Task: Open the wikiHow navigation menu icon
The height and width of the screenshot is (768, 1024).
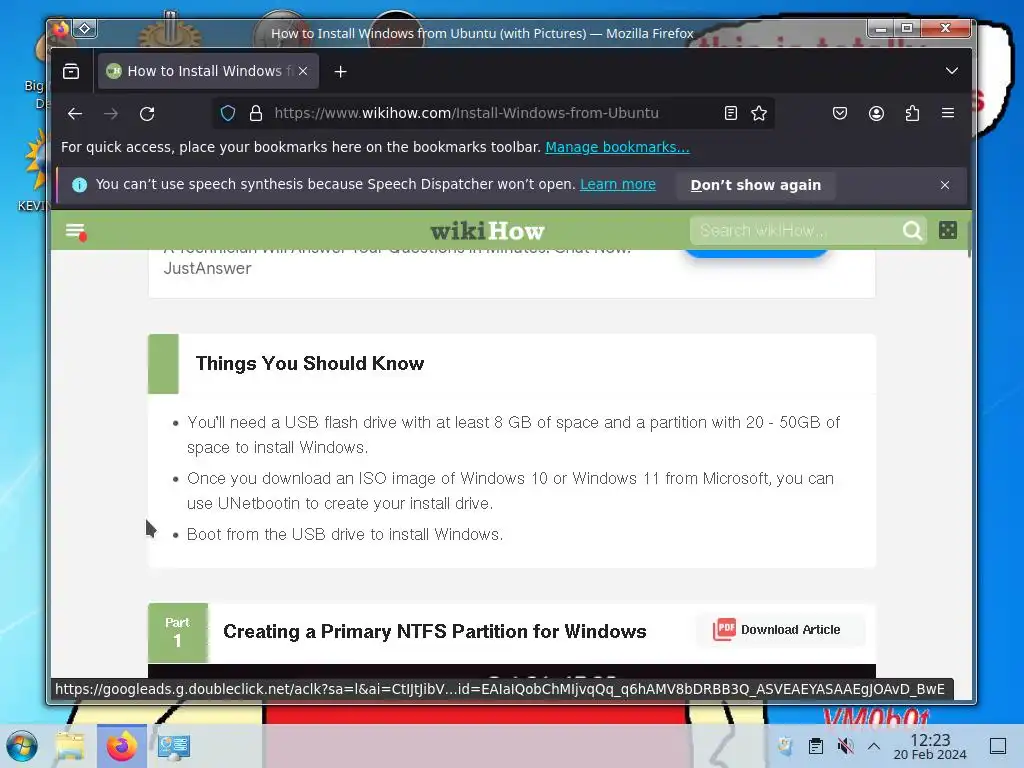Action: (x=76, y=231)
